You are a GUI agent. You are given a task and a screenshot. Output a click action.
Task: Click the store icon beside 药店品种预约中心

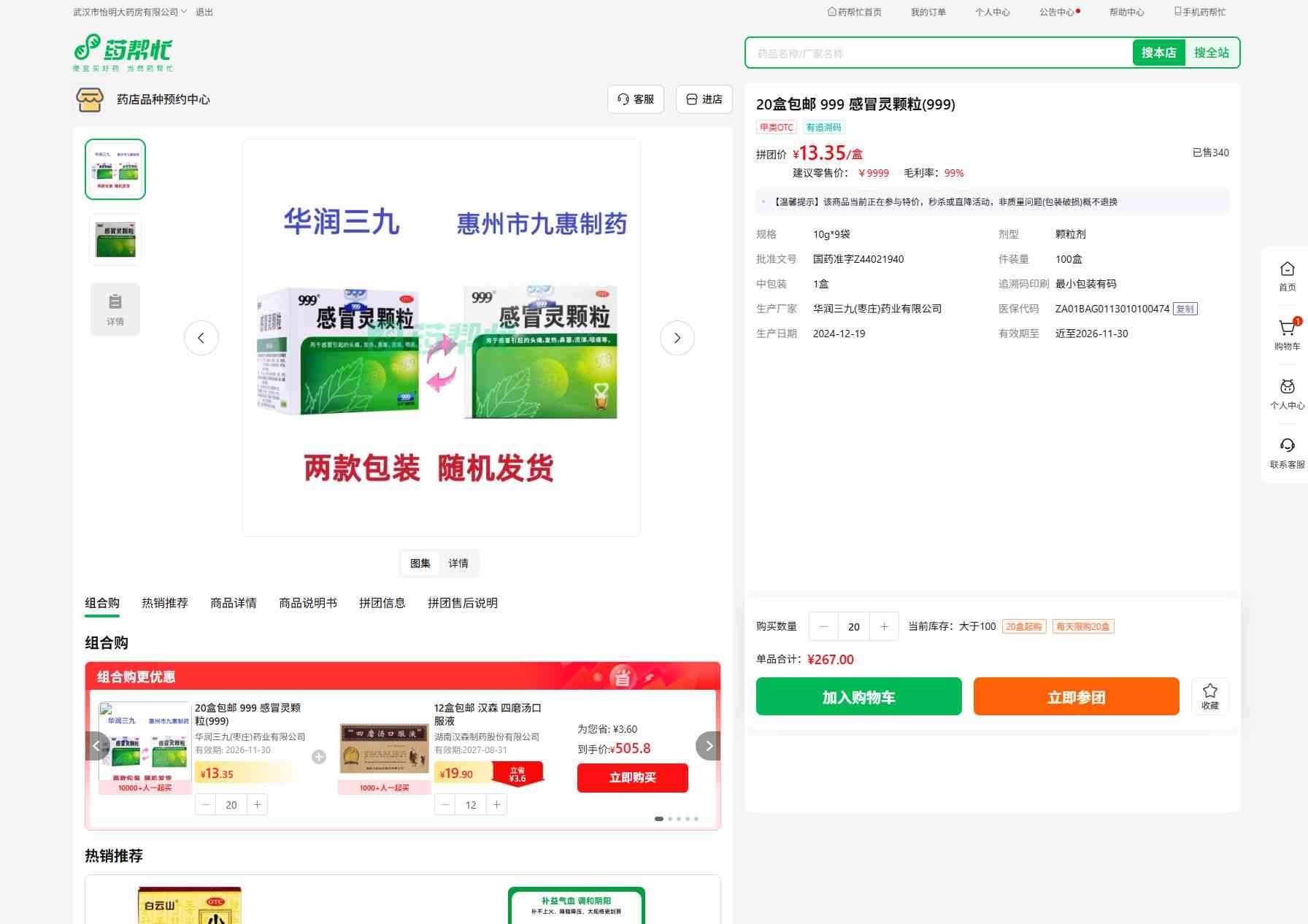point(90,99)
